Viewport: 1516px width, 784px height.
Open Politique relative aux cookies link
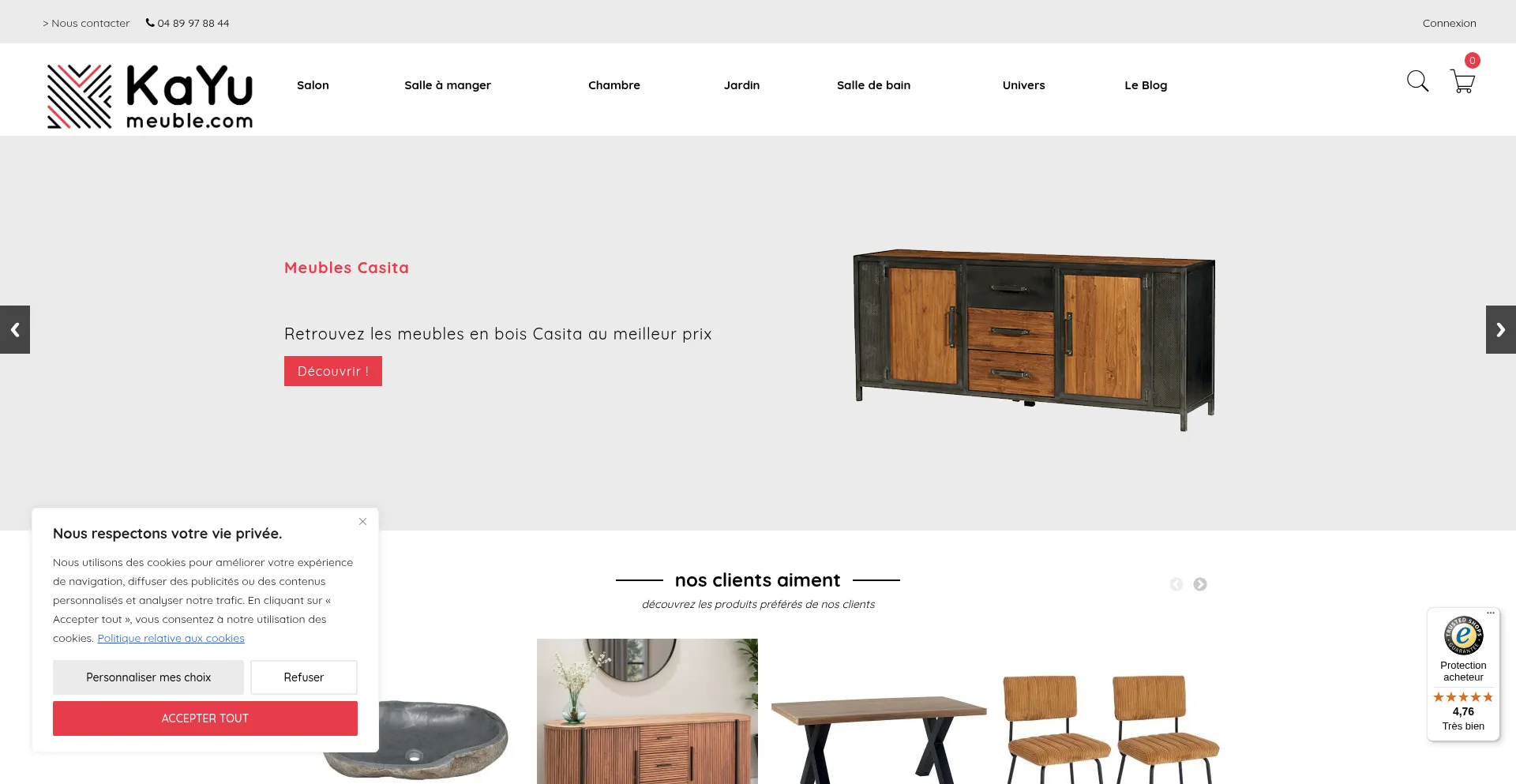171,639
